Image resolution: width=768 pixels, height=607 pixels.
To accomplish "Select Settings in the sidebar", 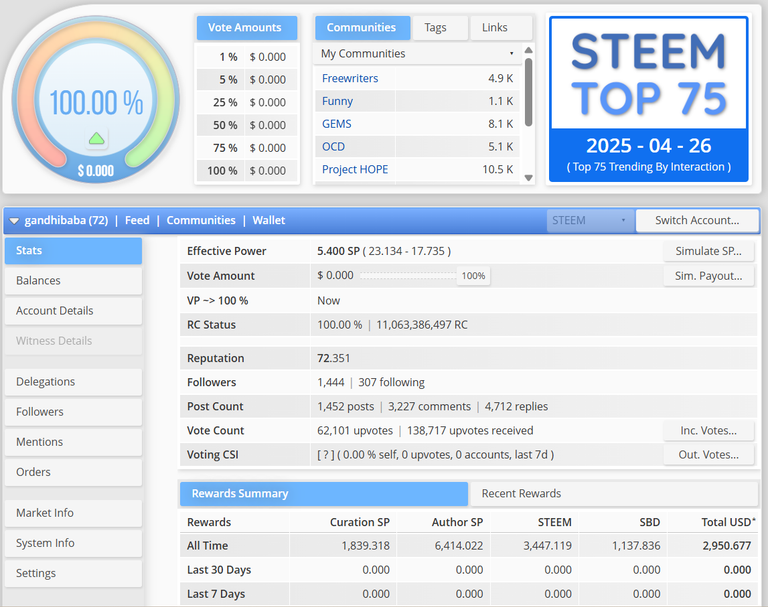I will [x=73, y=574].
